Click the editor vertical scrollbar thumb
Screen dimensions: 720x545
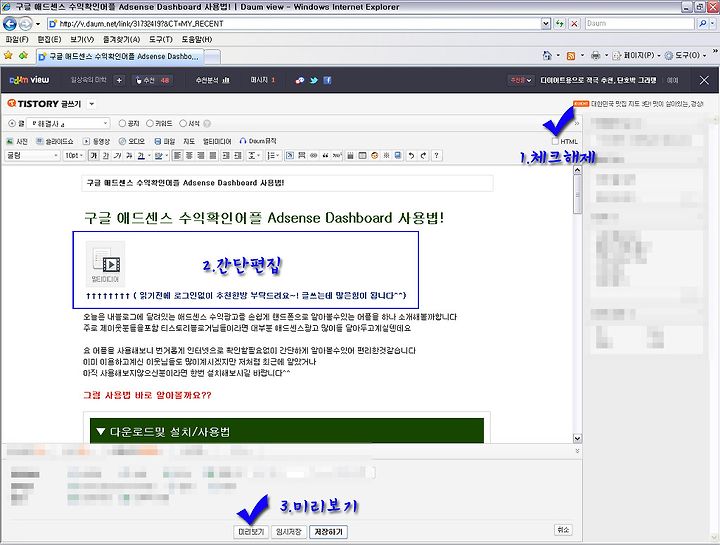point(578,194)
